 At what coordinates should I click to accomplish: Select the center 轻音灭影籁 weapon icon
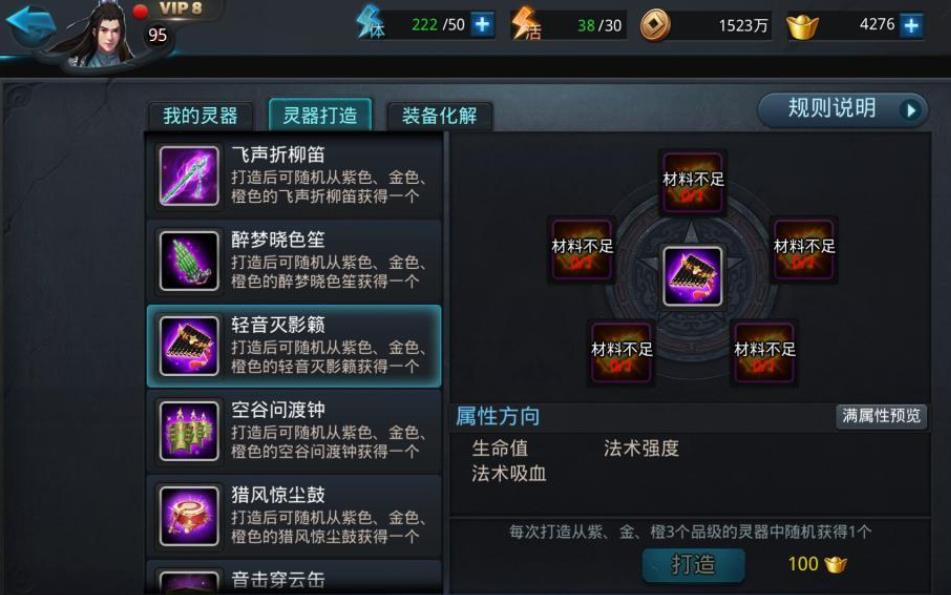(692, 276)
